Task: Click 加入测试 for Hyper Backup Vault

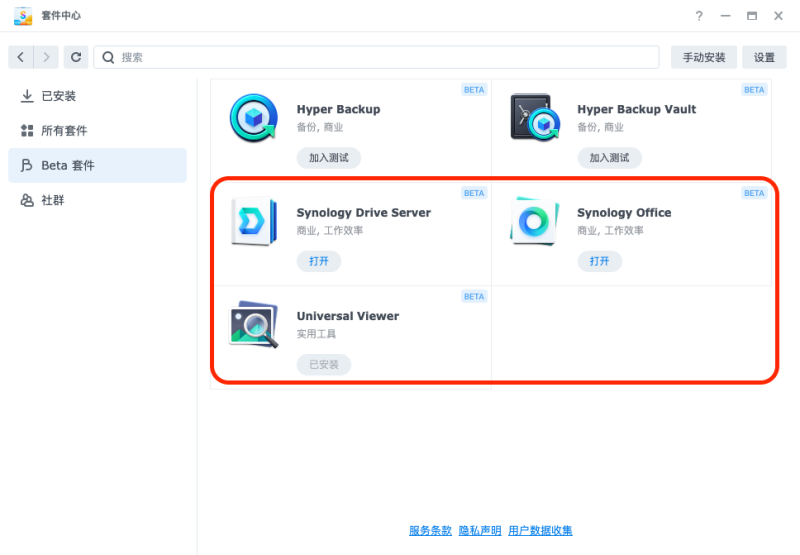Action: coord(609,158)
